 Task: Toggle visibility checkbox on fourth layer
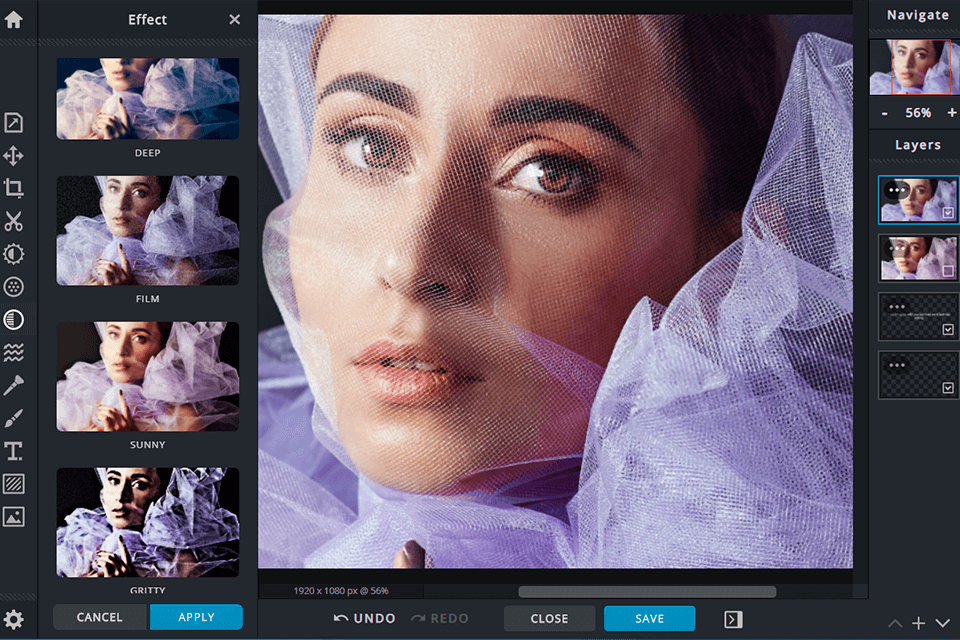948,388
